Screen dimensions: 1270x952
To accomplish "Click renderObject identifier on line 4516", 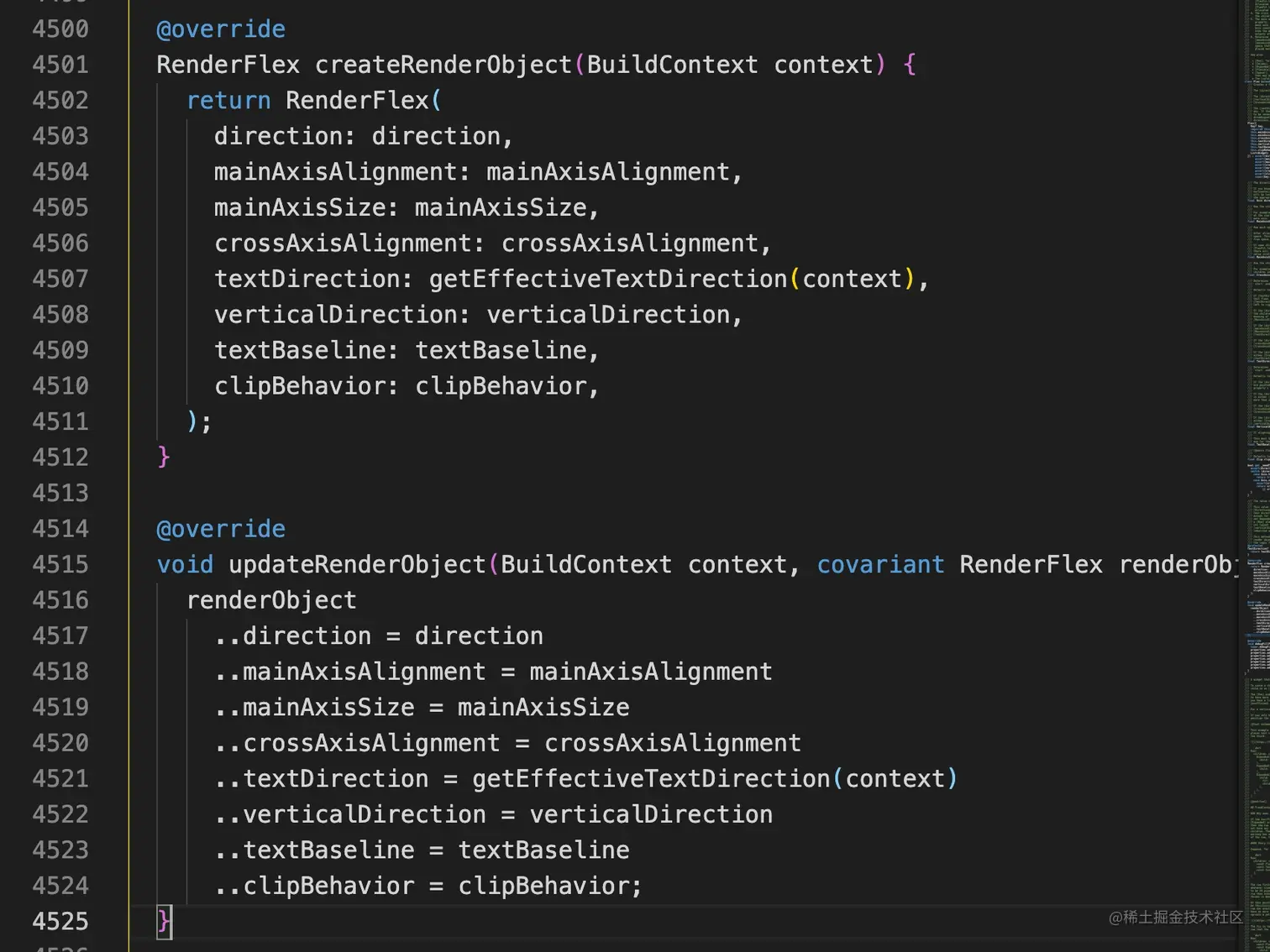I will click(x=271, y=600).
